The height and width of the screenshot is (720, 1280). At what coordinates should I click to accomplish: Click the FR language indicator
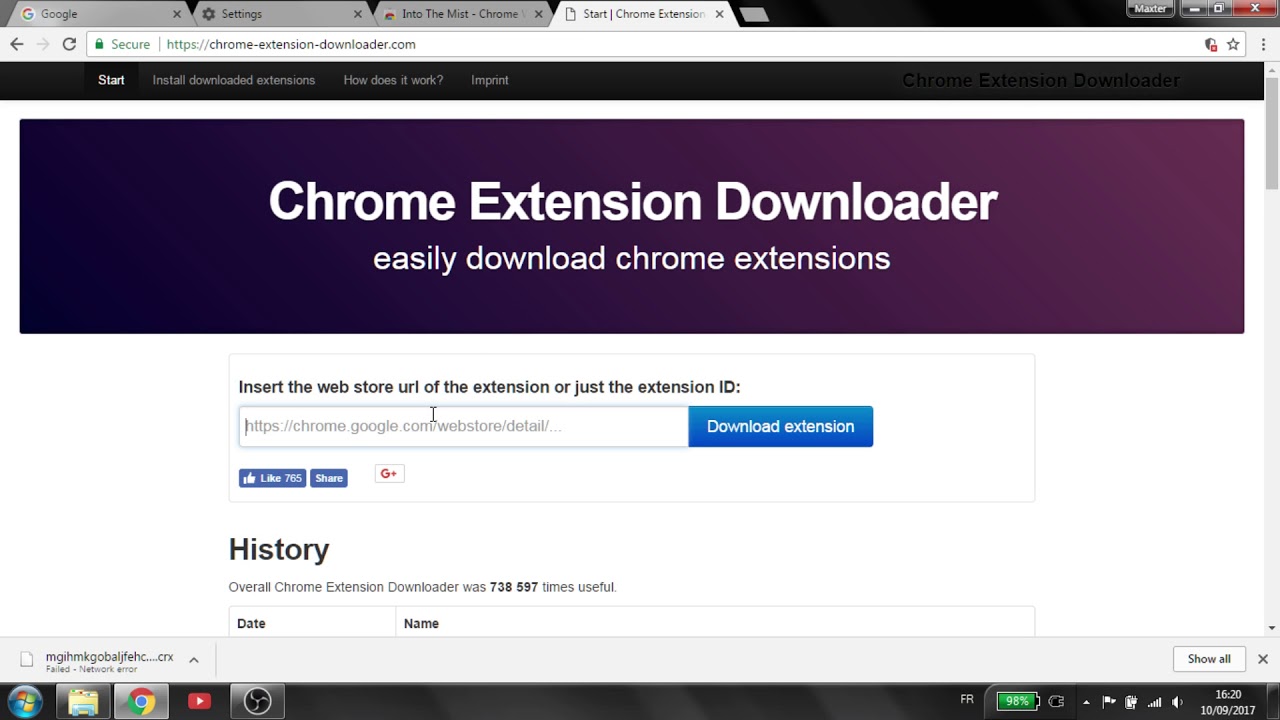point(967,700)
